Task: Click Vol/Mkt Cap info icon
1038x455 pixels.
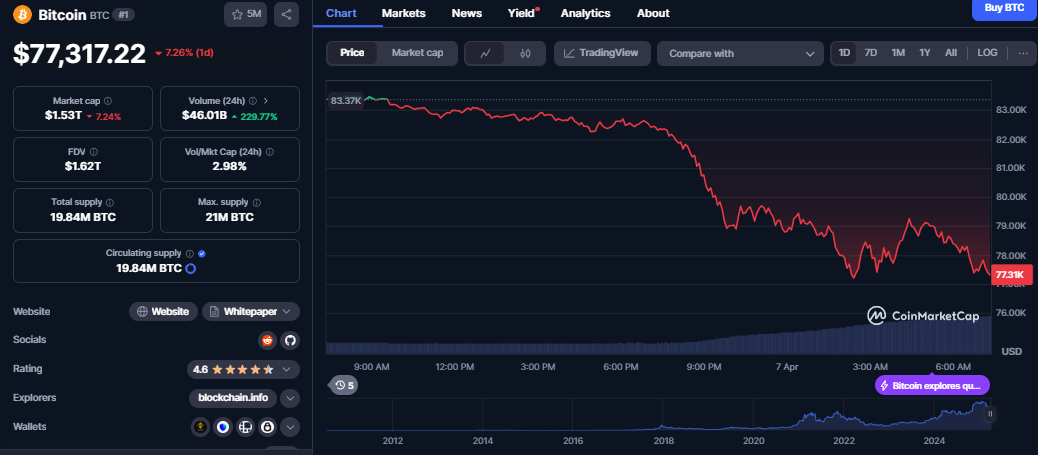Action: coord(269,152)
